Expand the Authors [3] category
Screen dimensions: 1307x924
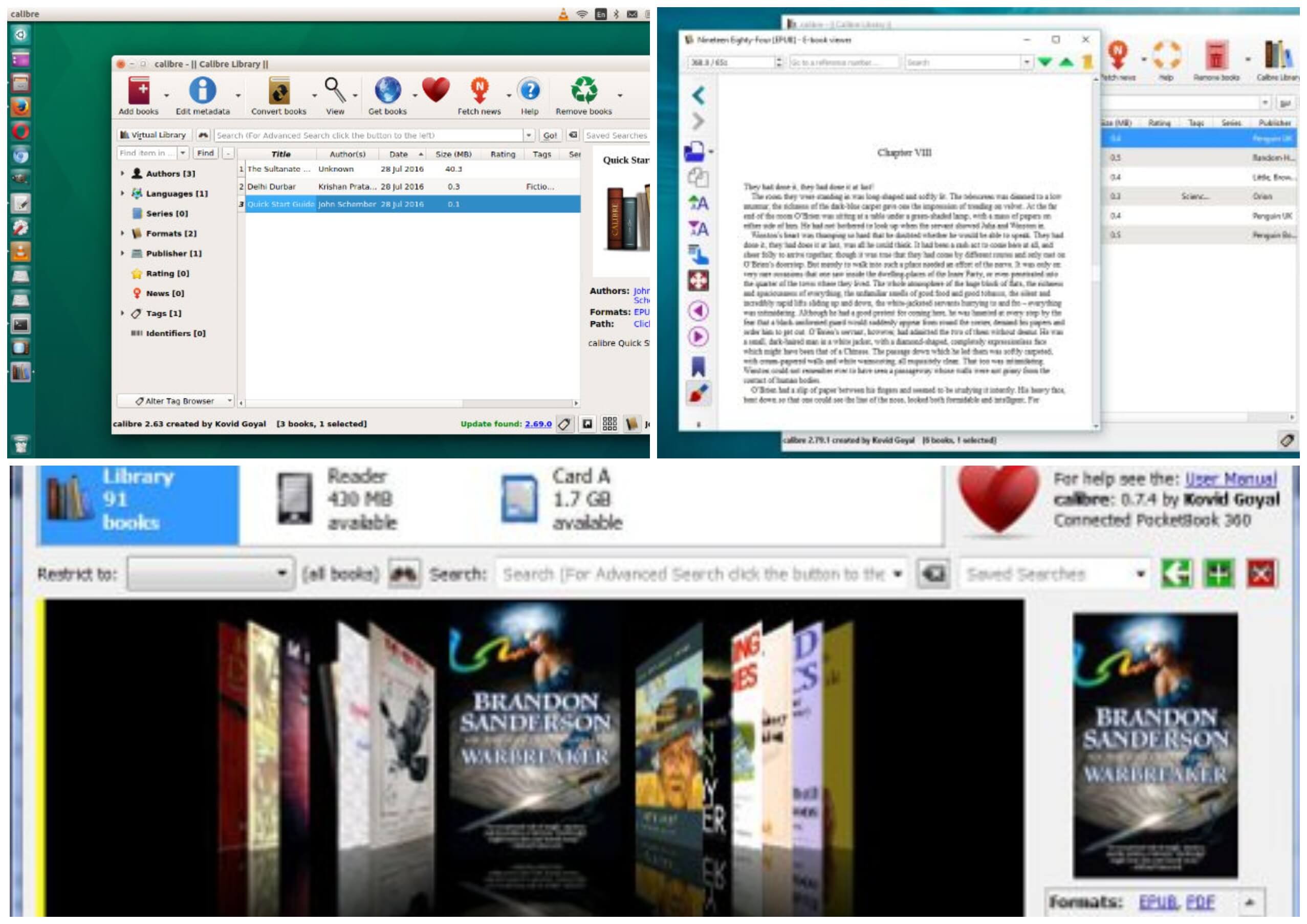(122, 173)
